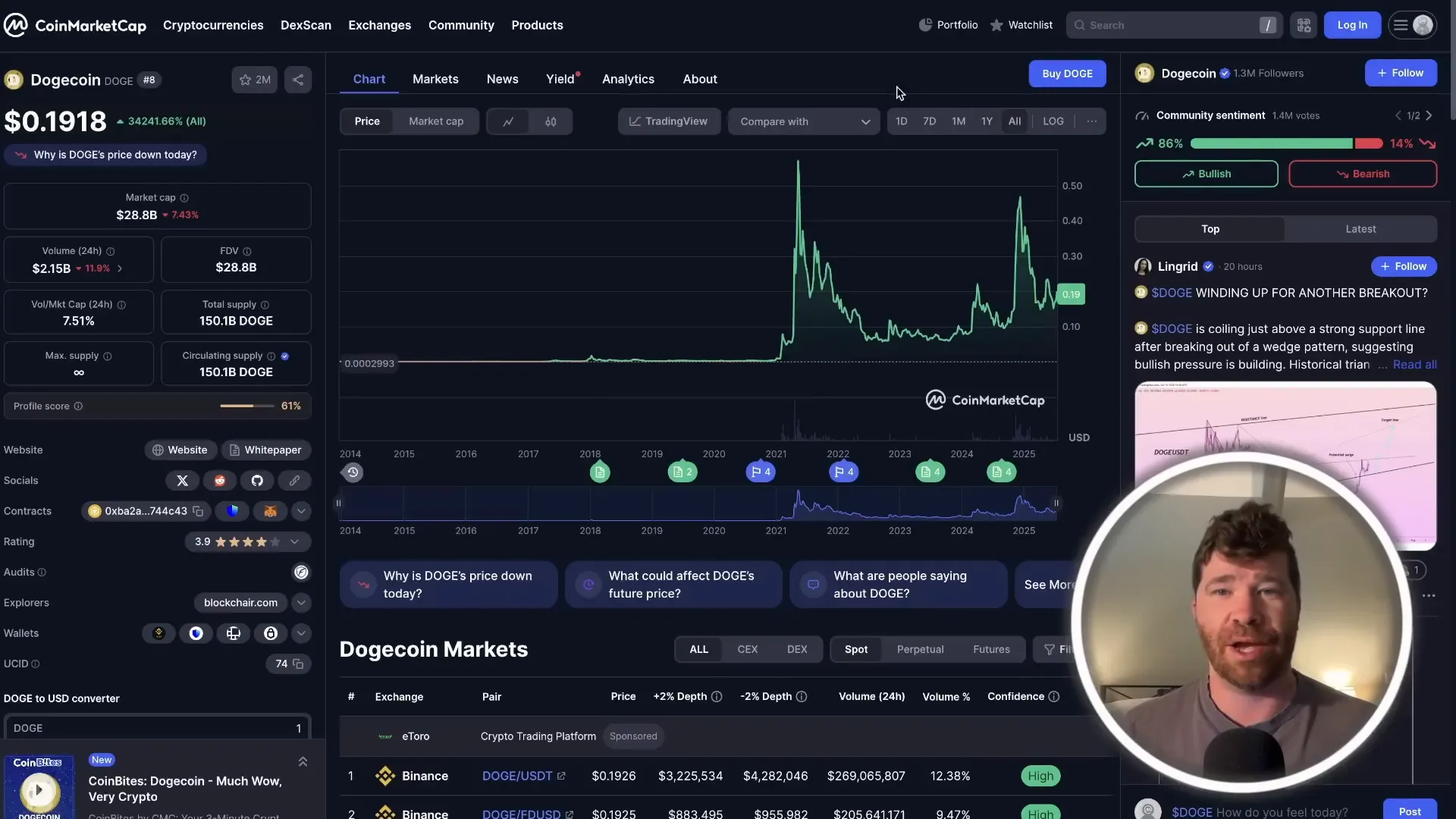Image resolution: width=1456 pixels, height=819 pixels.
Task: Open the 2022 flag event marker
Action: click(x=844, y=472)
